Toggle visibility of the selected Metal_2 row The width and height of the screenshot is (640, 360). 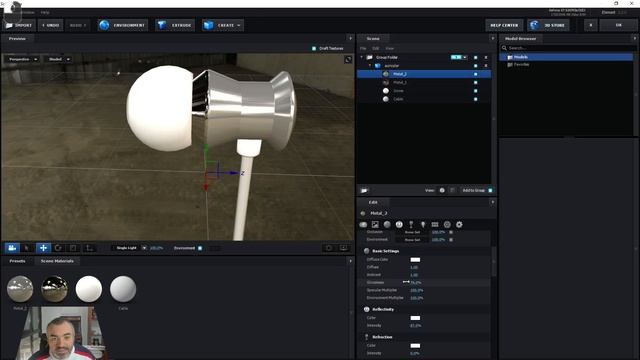click(x=476, y=74)
